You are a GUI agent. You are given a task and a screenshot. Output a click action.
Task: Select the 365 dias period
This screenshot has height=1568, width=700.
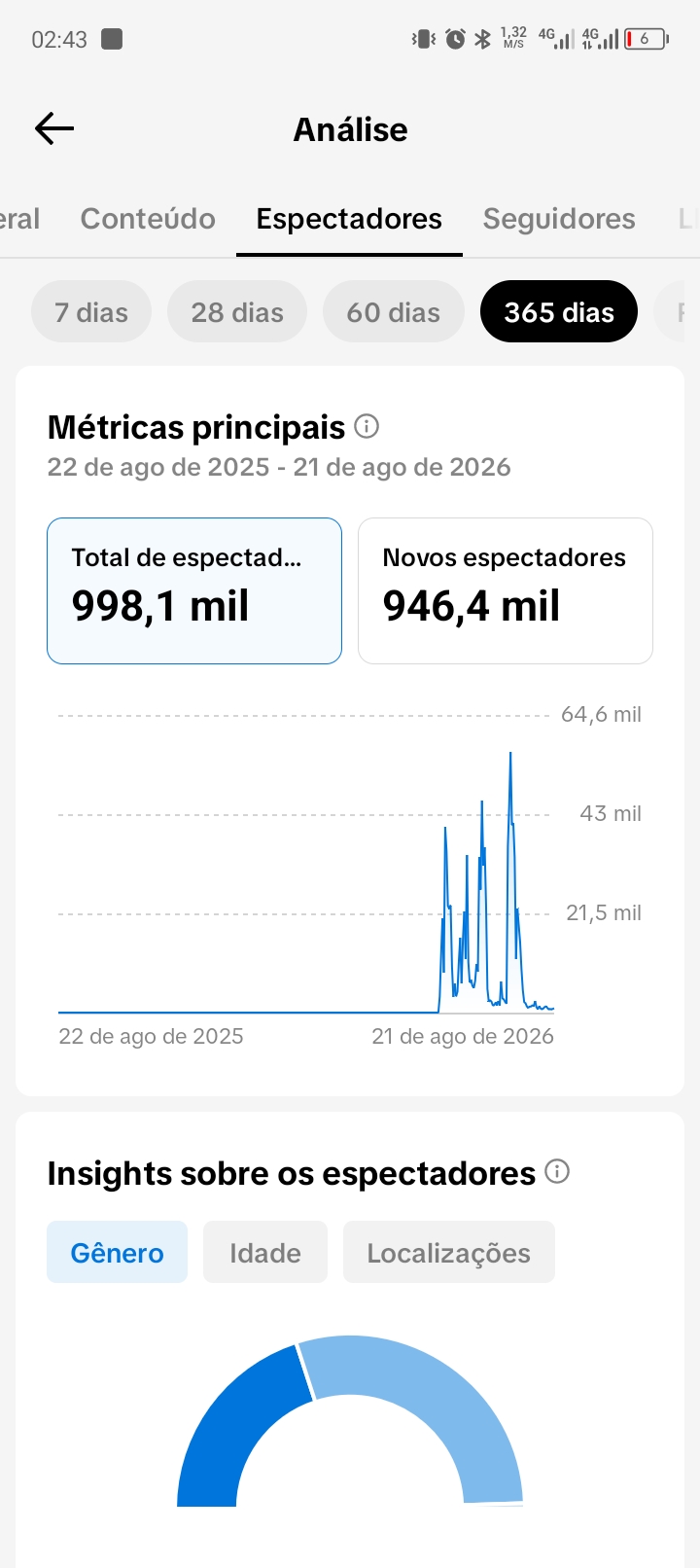[x=559, y=312]
